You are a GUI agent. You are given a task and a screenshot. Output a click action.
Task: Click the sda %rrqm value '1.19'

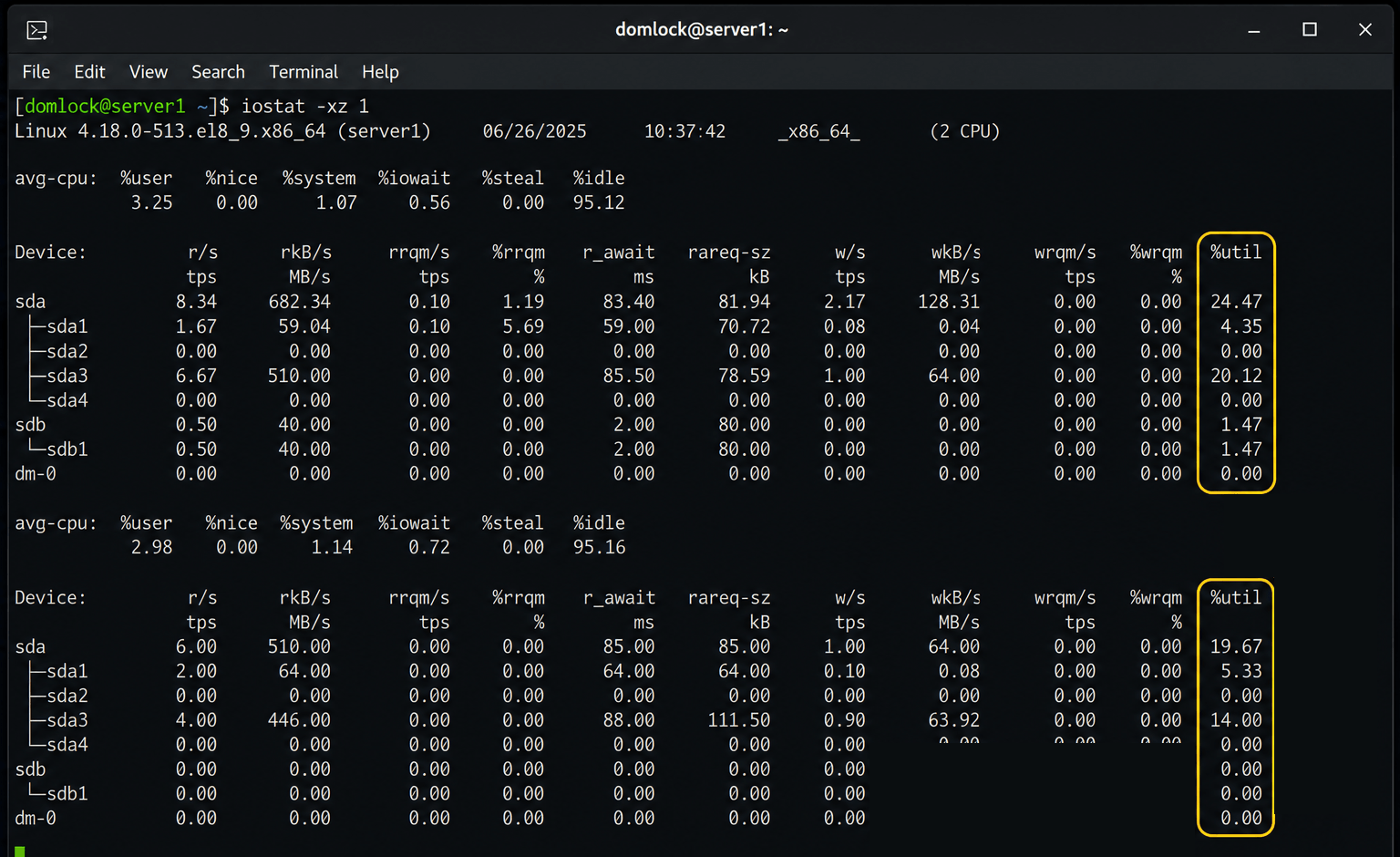coord(523,302)
